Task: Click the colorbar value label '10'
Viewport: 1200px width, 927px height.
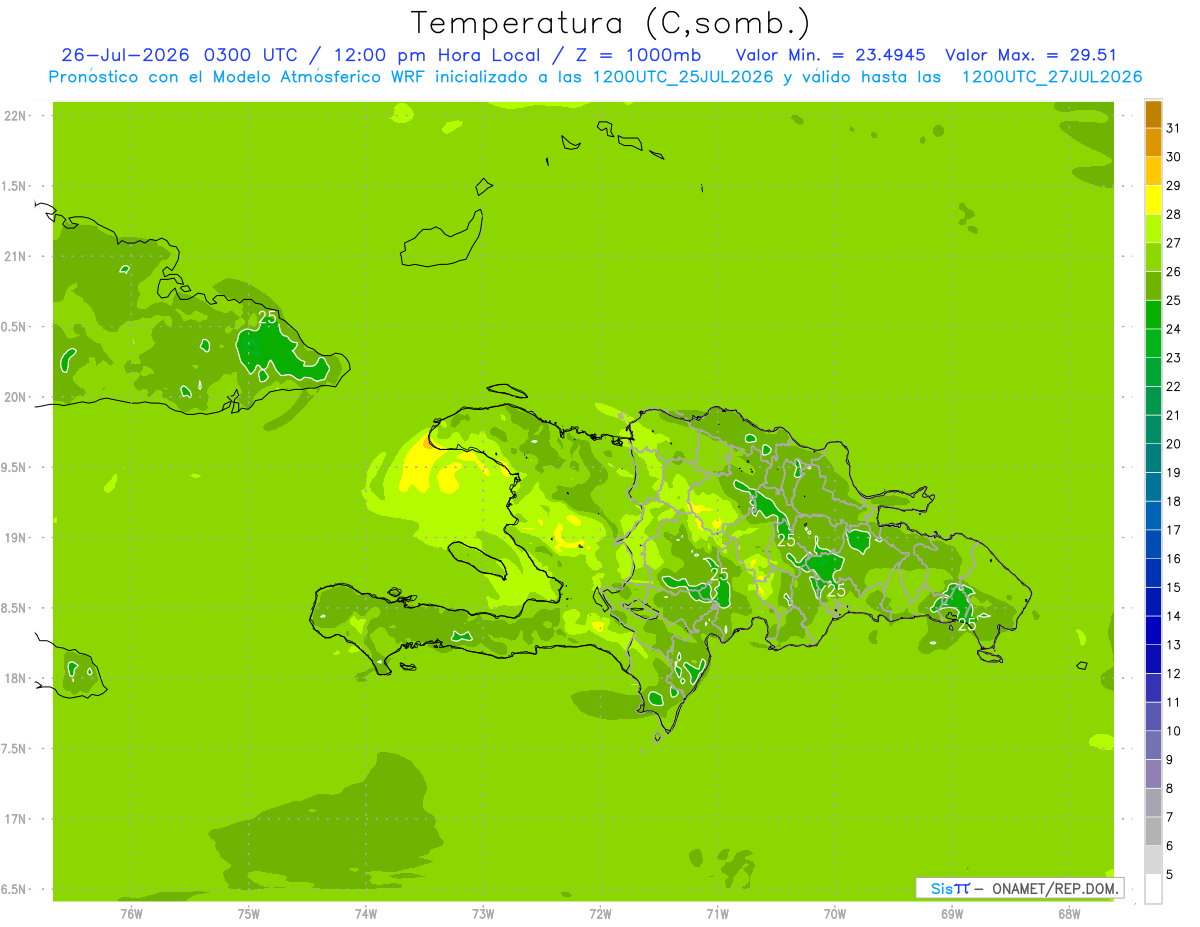Action: click(1174, 731)
